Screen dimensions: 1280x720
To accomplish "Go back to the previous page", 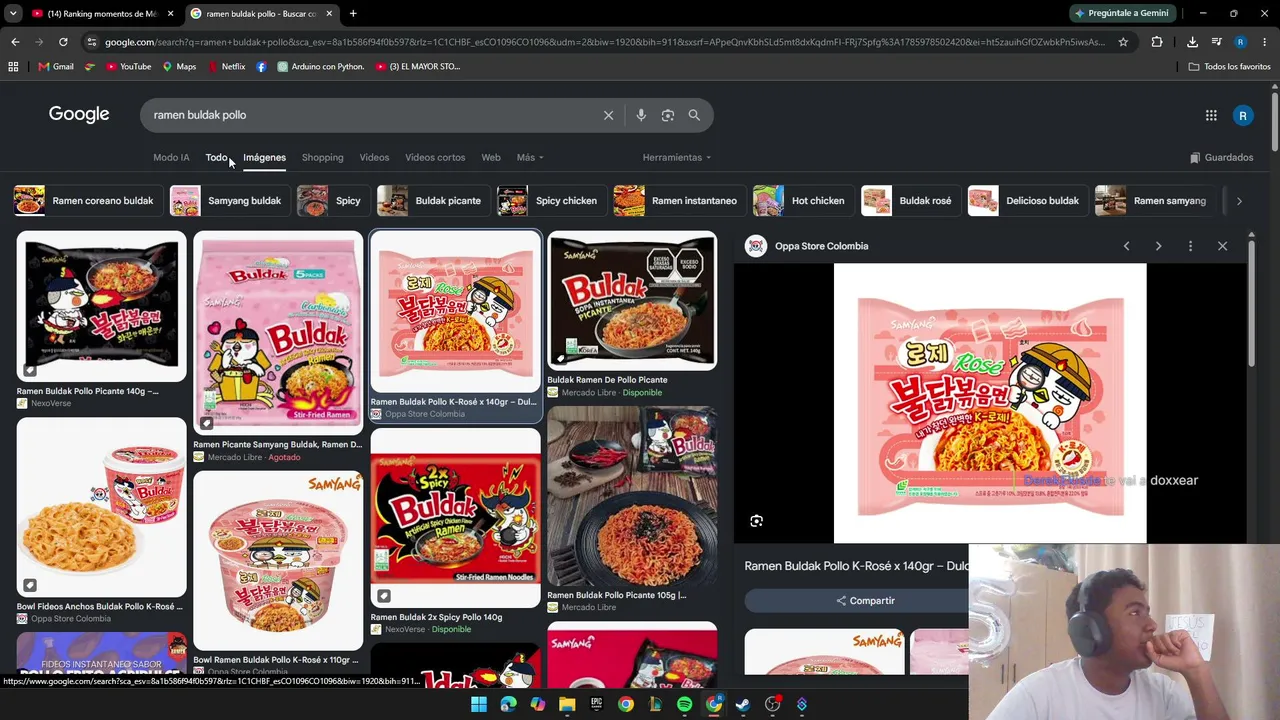I will 15,42.
